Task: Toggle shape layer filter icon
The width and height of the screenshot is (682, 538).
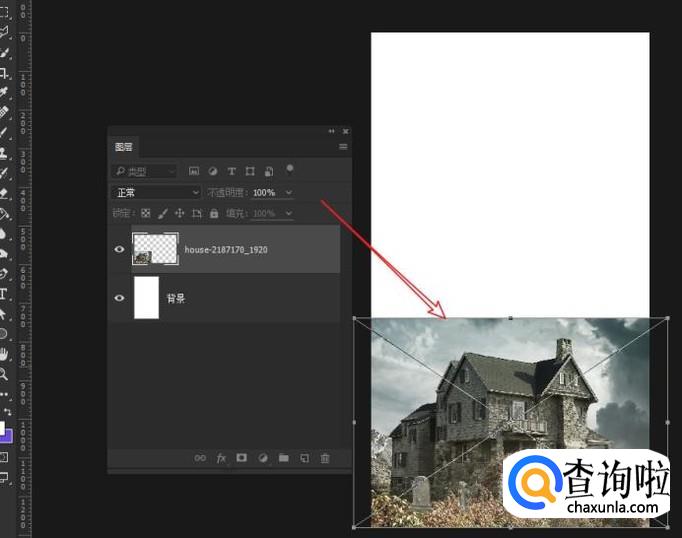Action: [x=250, y=171]
